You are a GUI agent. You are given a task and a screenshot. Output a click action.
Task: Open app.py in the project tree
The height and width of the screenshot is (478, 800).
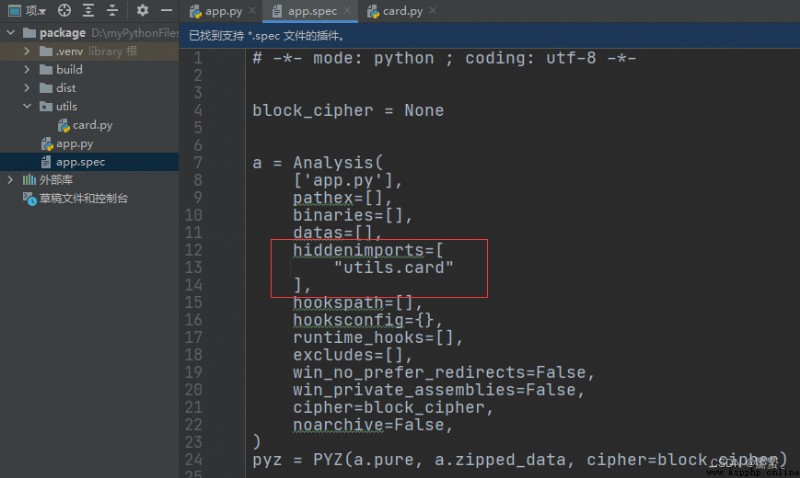coord(89,144)
